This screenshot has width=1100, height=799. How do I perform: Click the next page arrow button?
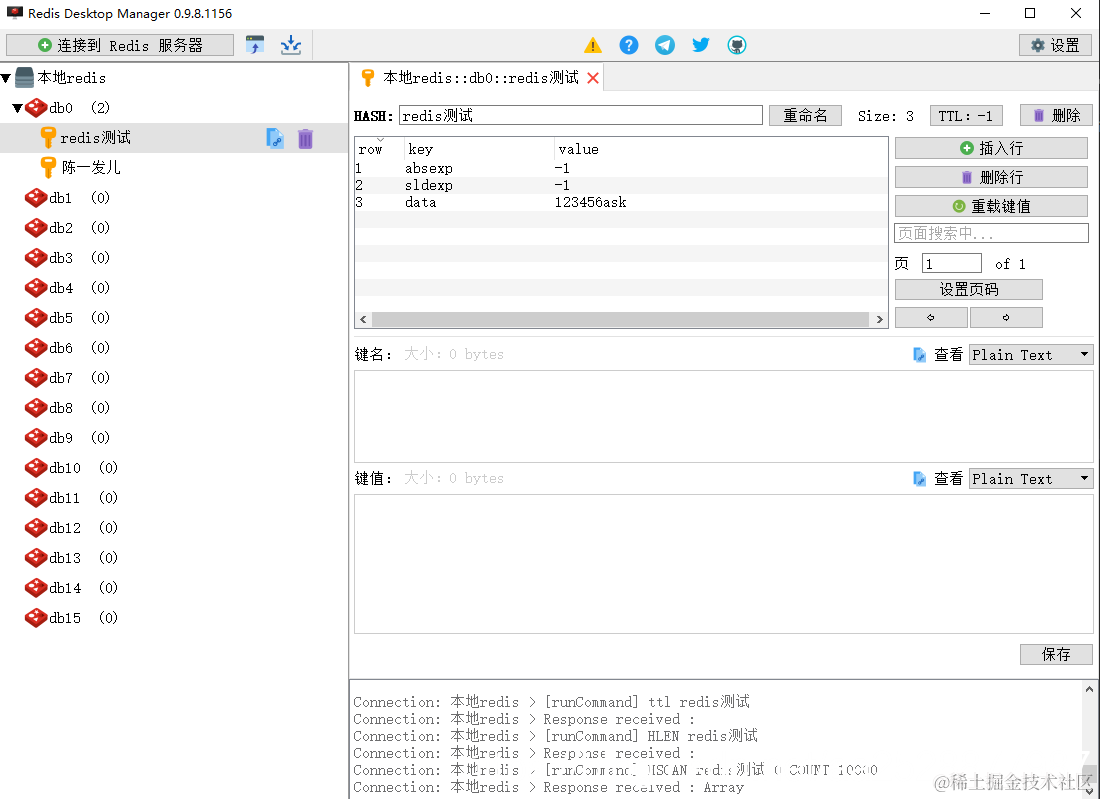[1006, 318]
